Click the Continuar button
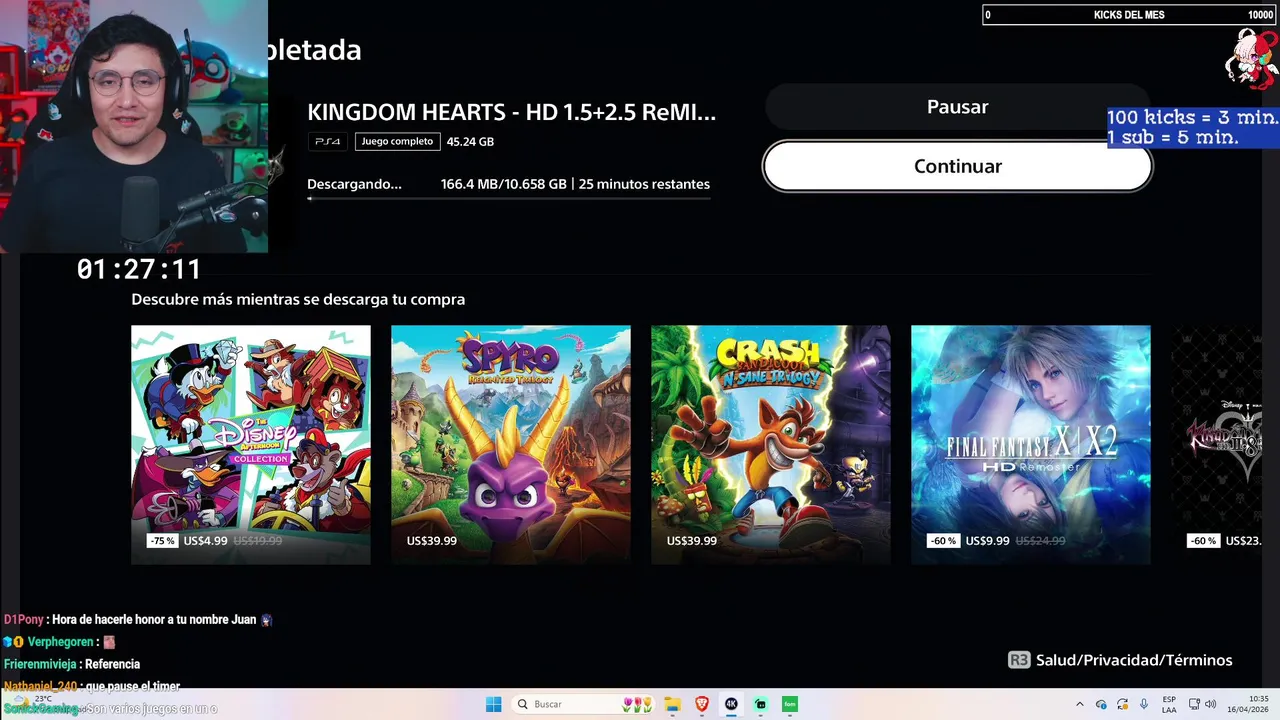The image size is (1280, 720). tap(957, 166)
